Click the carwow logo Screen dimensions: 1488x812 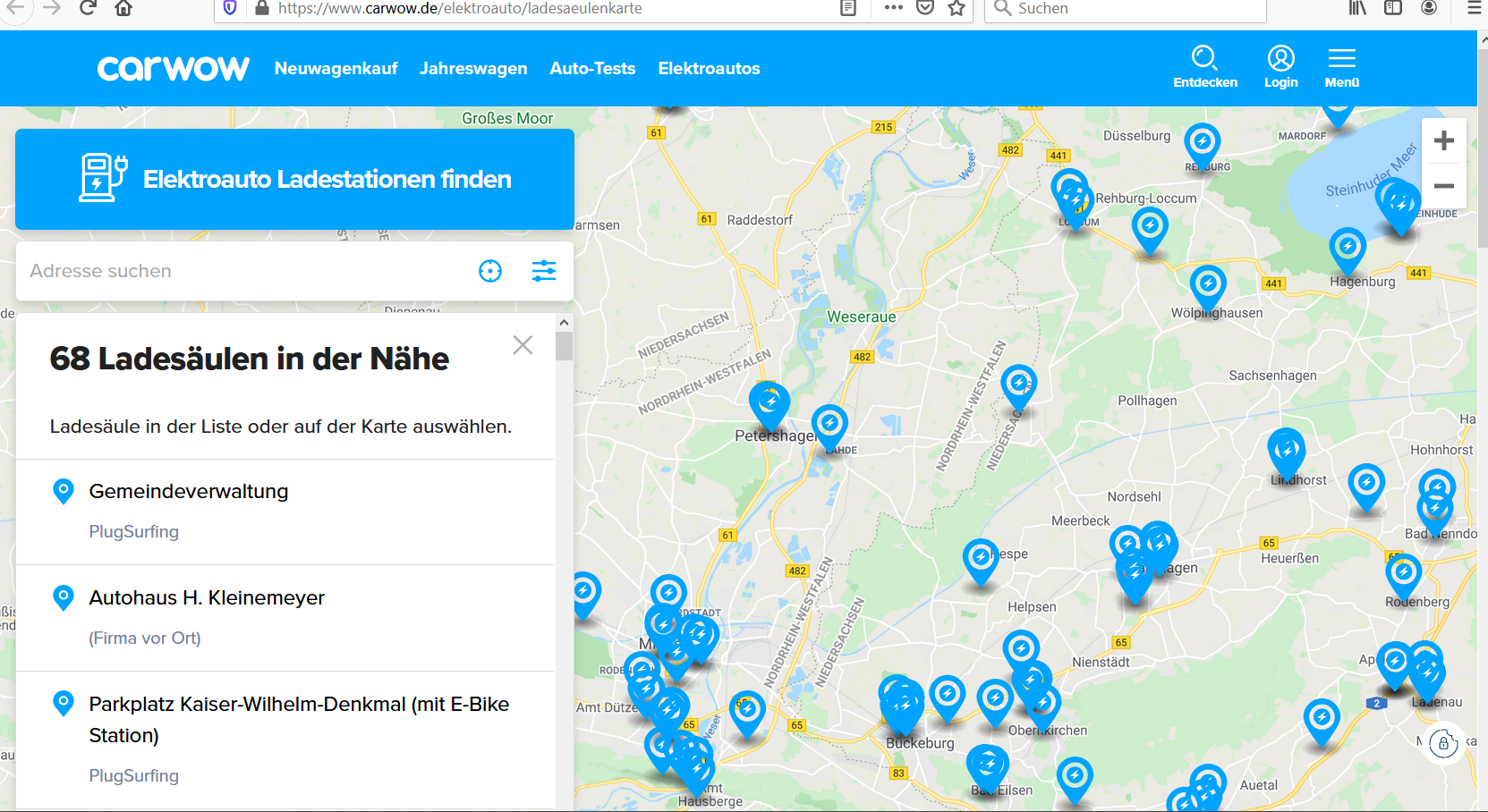coord(173,69)
